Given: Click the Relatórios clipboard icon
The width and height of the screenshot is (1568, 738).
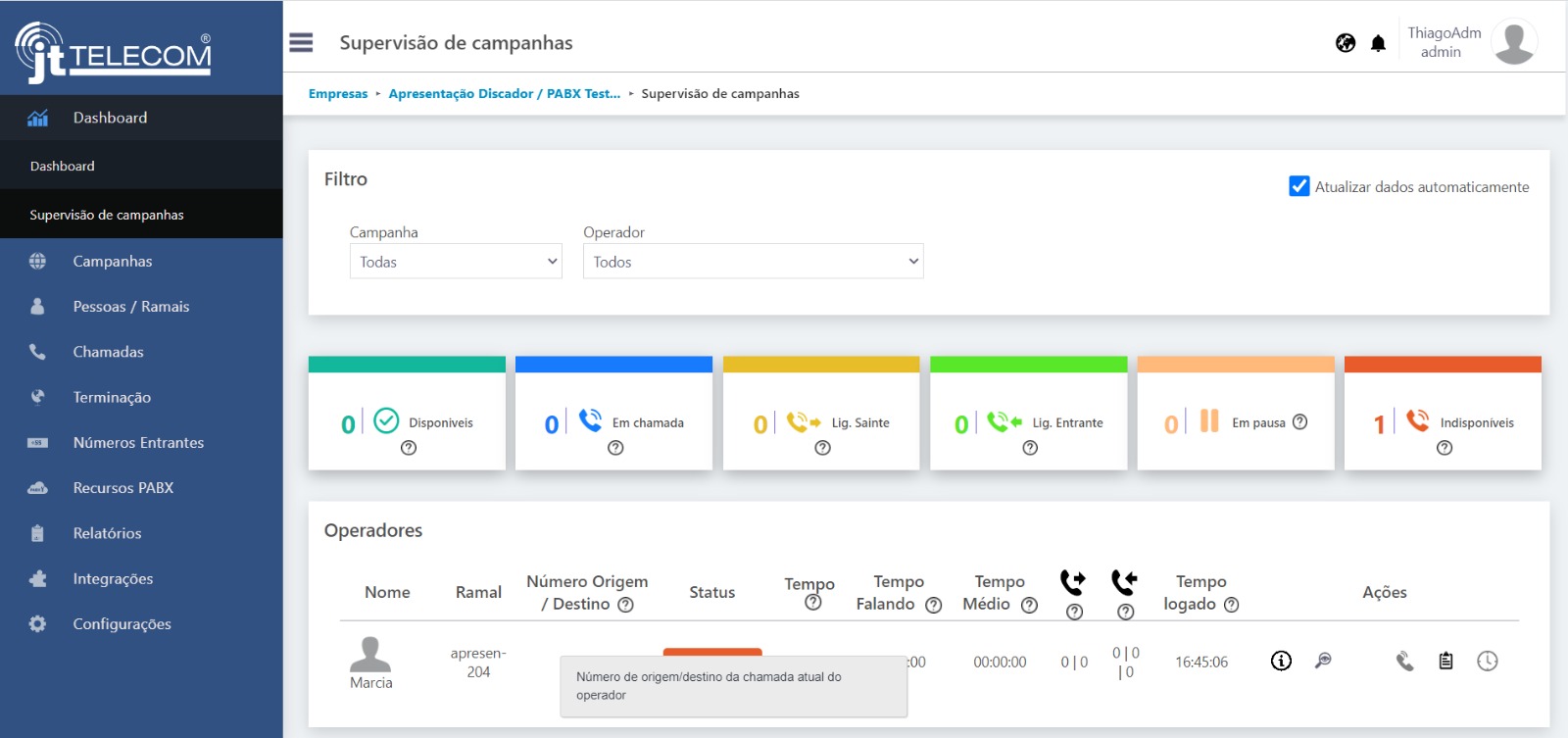Looking at the screenshot, I should point(37,533).
